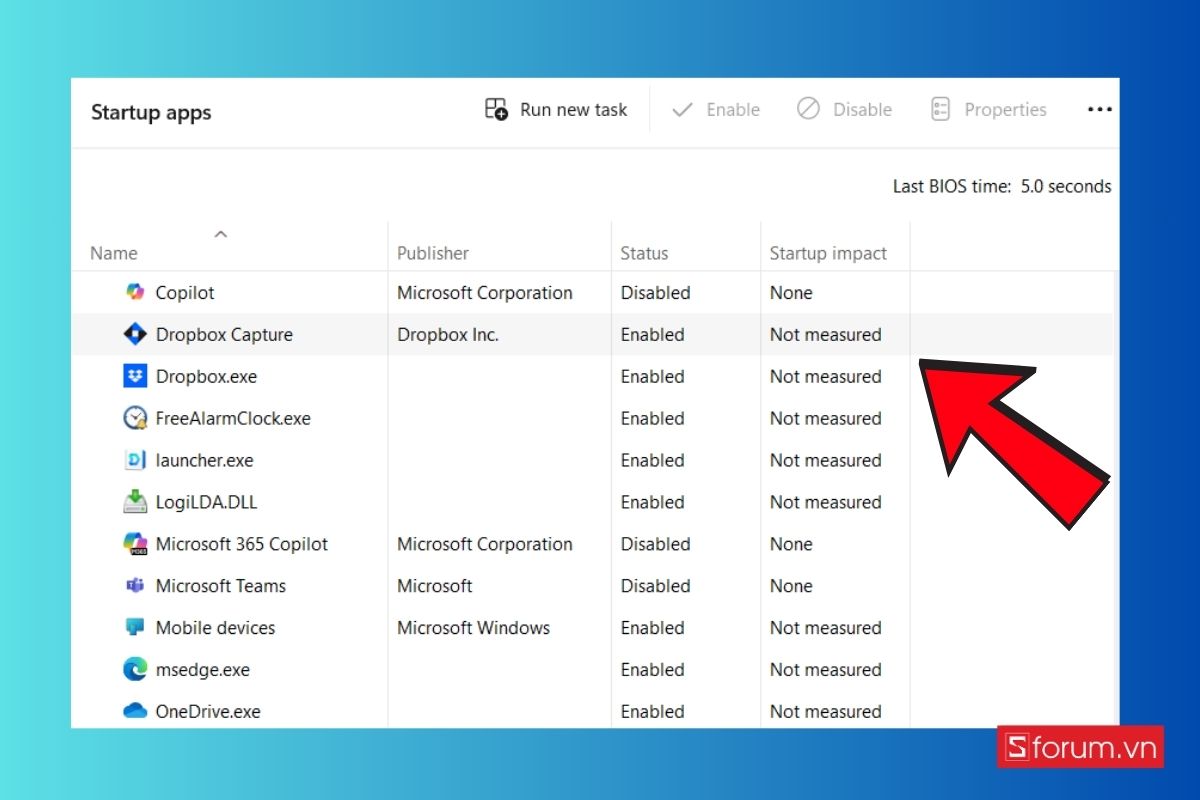Select the Mobile devices entry
The height and width of the screenshot is (800, 1200).
(215, 628)
